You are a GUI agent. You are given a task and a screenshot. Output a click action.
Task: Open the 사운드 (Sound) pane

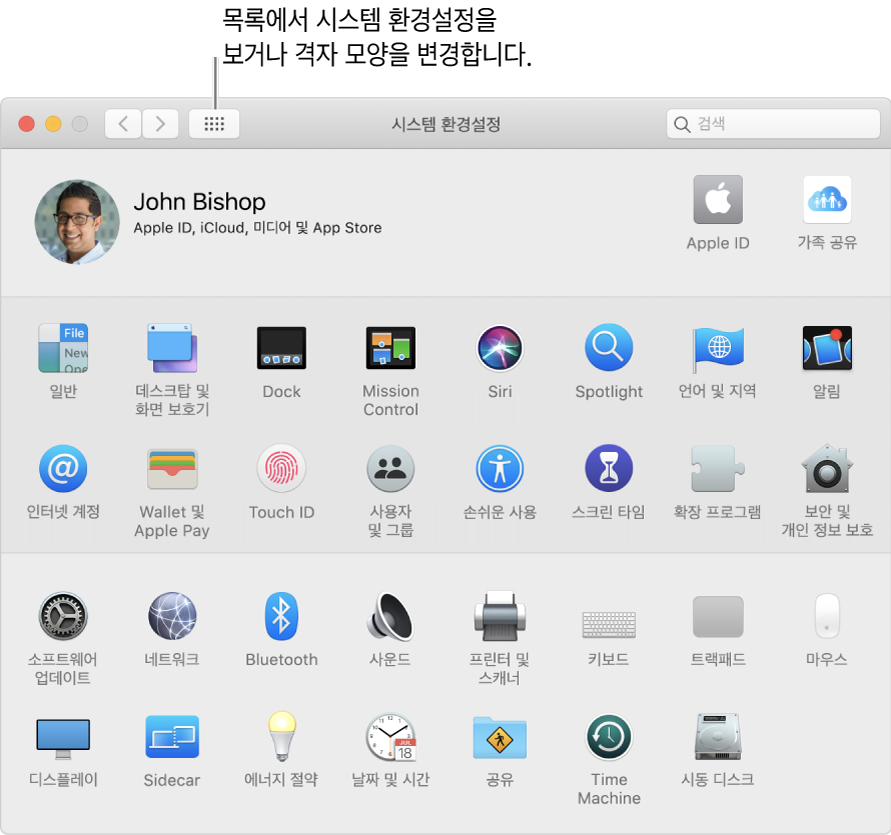pyautogui.click(x=391, y=616)
